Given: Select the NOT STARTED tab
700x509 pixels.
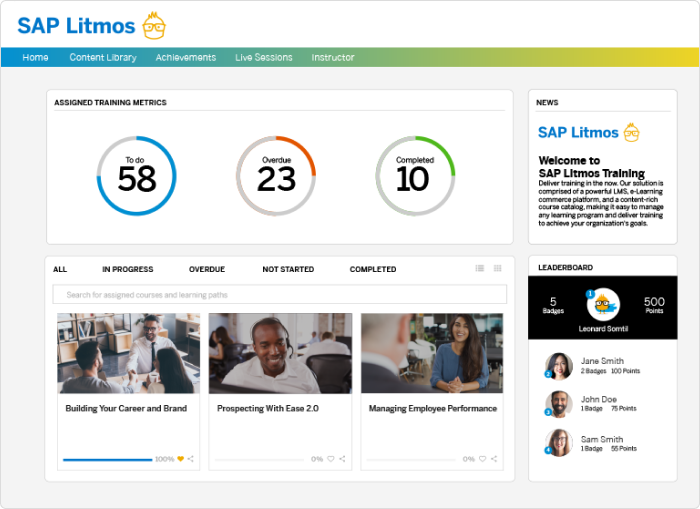Looking at the screenshot, I should pos(288,269).
